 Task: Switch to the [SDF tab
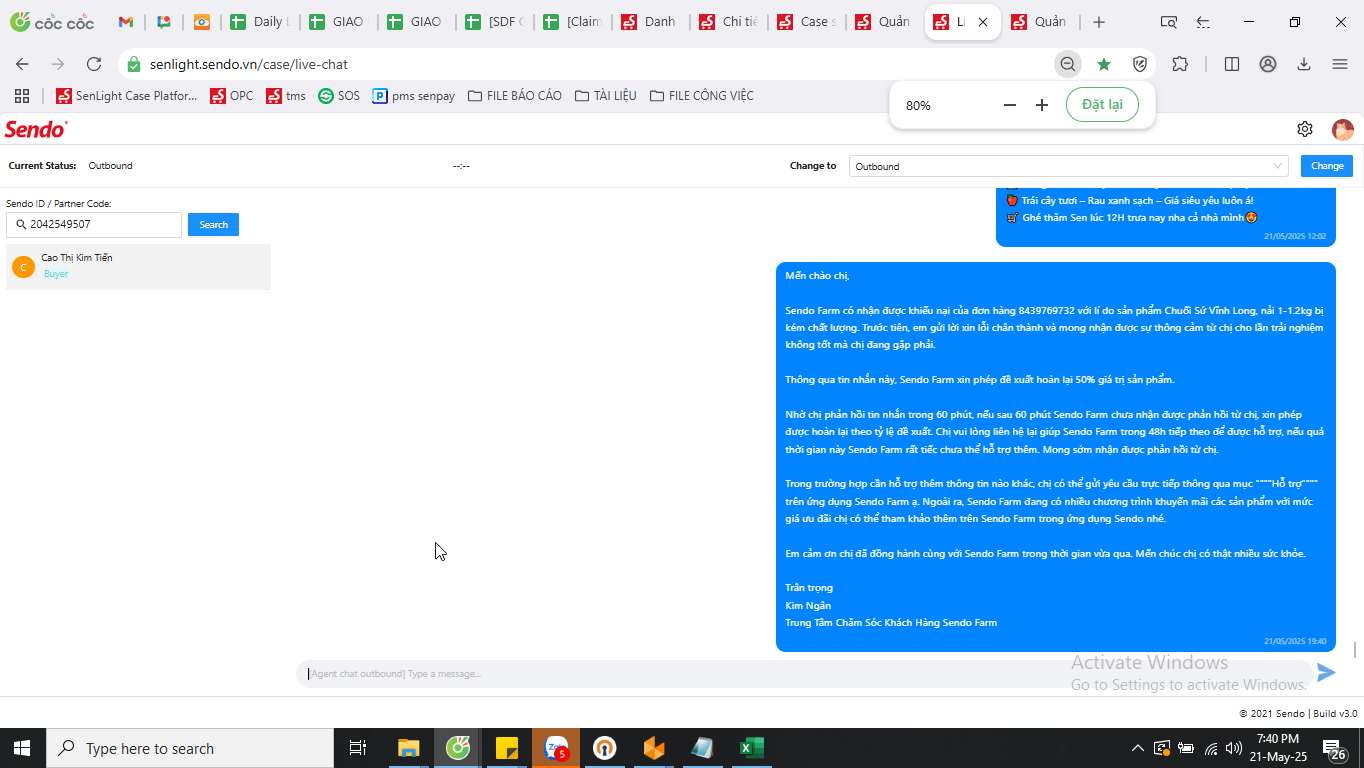coord(497,22)
